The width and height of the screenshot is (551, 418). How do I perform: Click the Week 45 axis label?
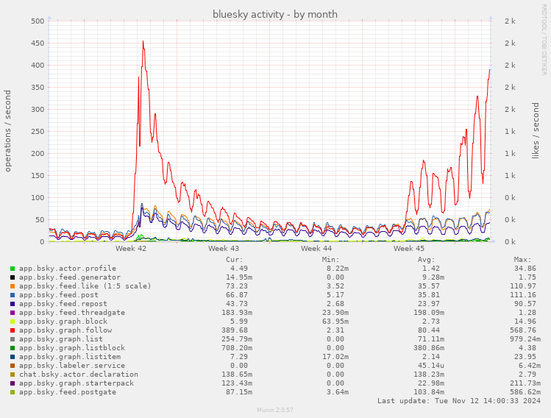409,249
